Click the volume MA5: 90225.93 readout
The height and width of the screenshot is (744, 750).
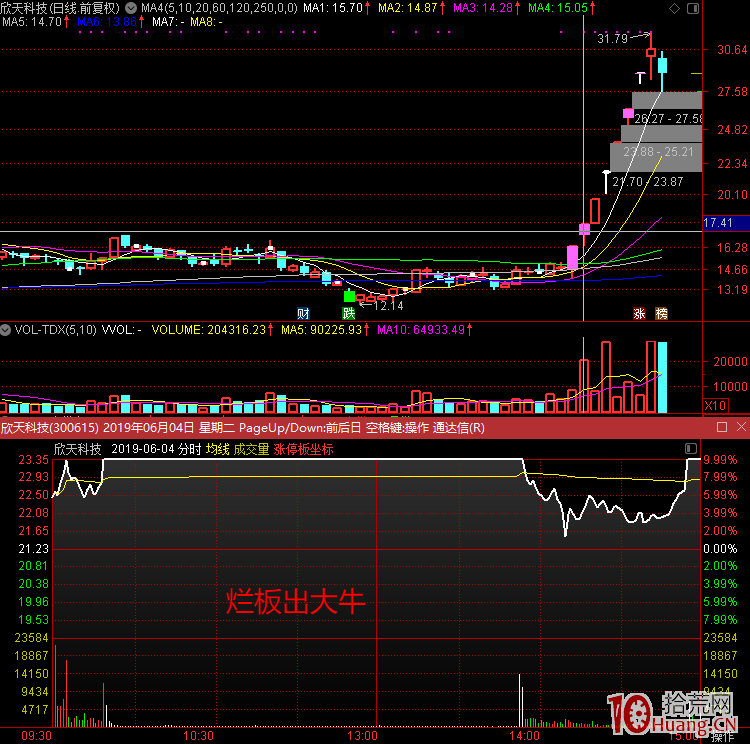click(321, 330)
